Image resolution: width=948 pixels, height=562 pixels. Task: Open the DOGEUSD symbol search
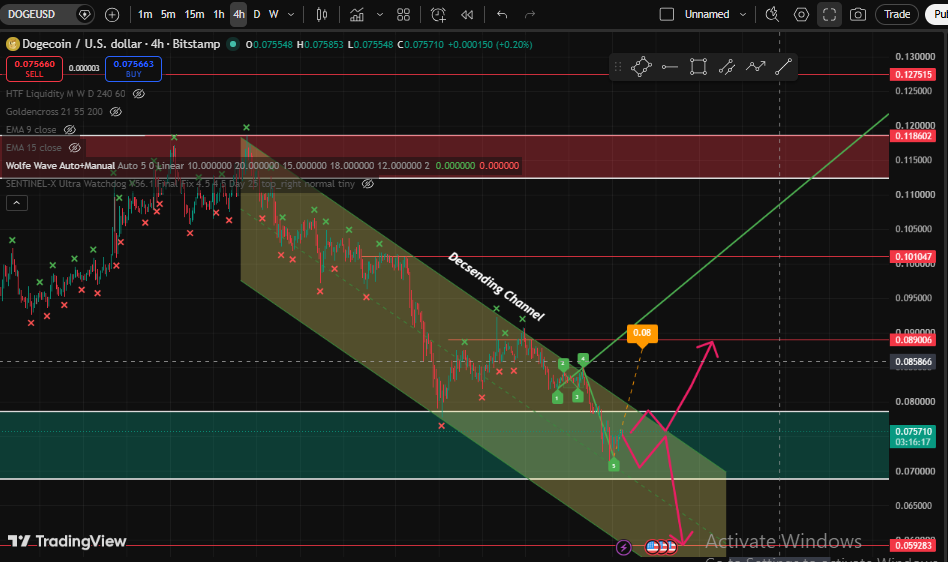(31, 14)
